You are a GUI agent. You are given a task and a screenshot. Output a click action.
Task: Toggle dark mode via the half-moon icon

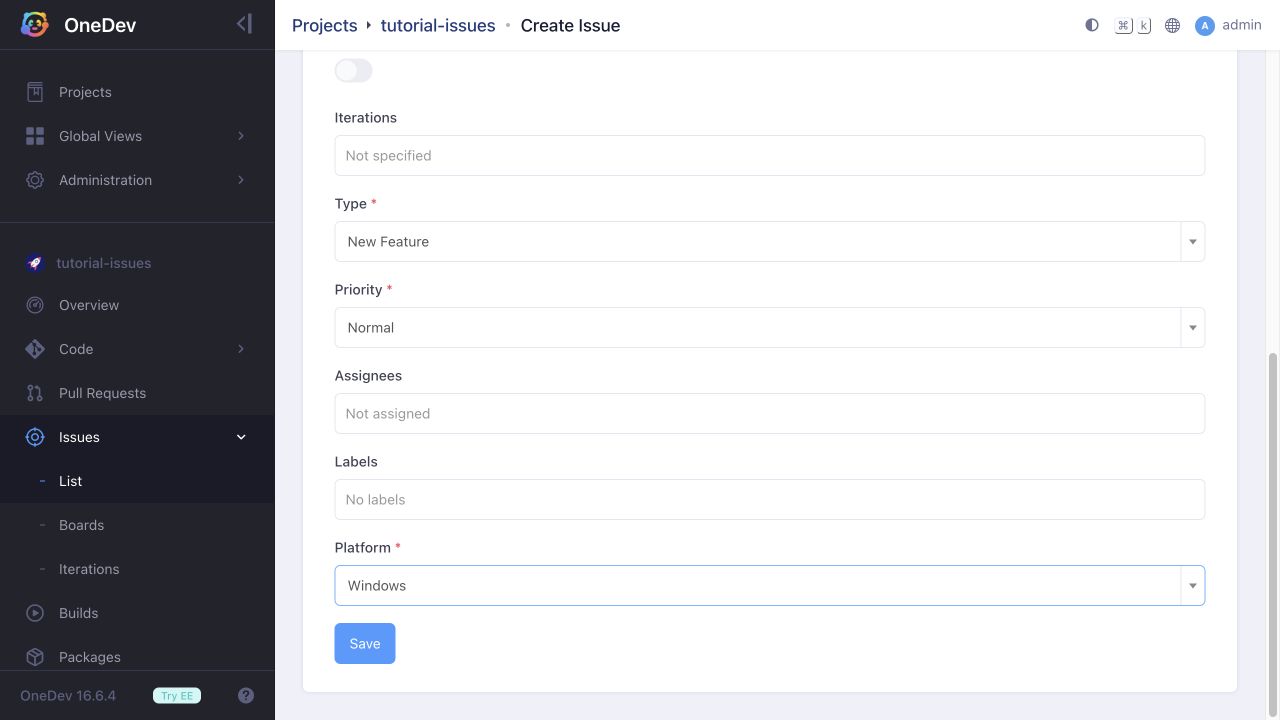tap(1092, 25)
